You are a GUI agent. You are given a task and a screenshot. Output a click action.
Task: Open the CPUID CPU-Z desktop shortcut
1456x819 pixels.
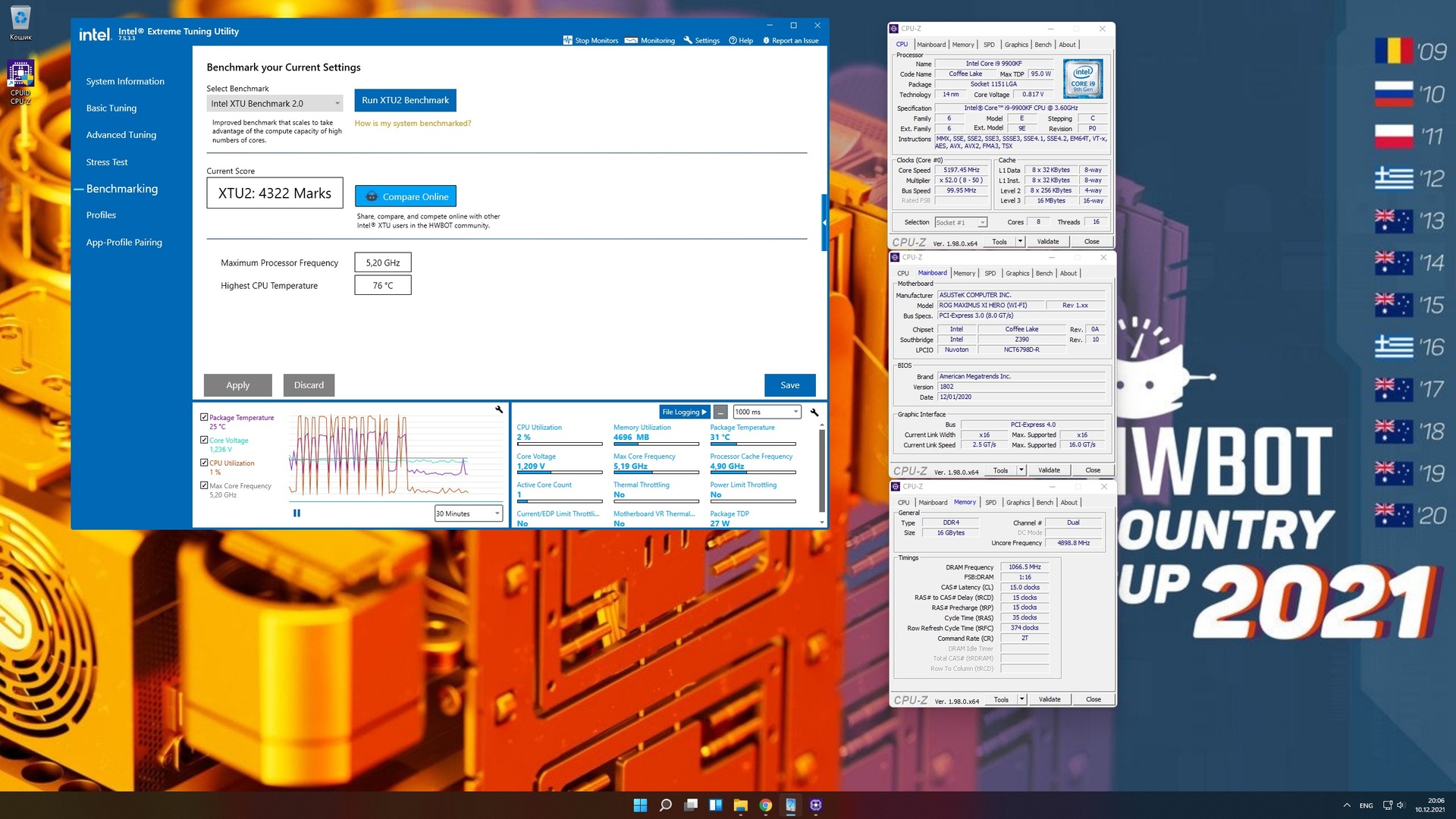[x=20, y=82]
